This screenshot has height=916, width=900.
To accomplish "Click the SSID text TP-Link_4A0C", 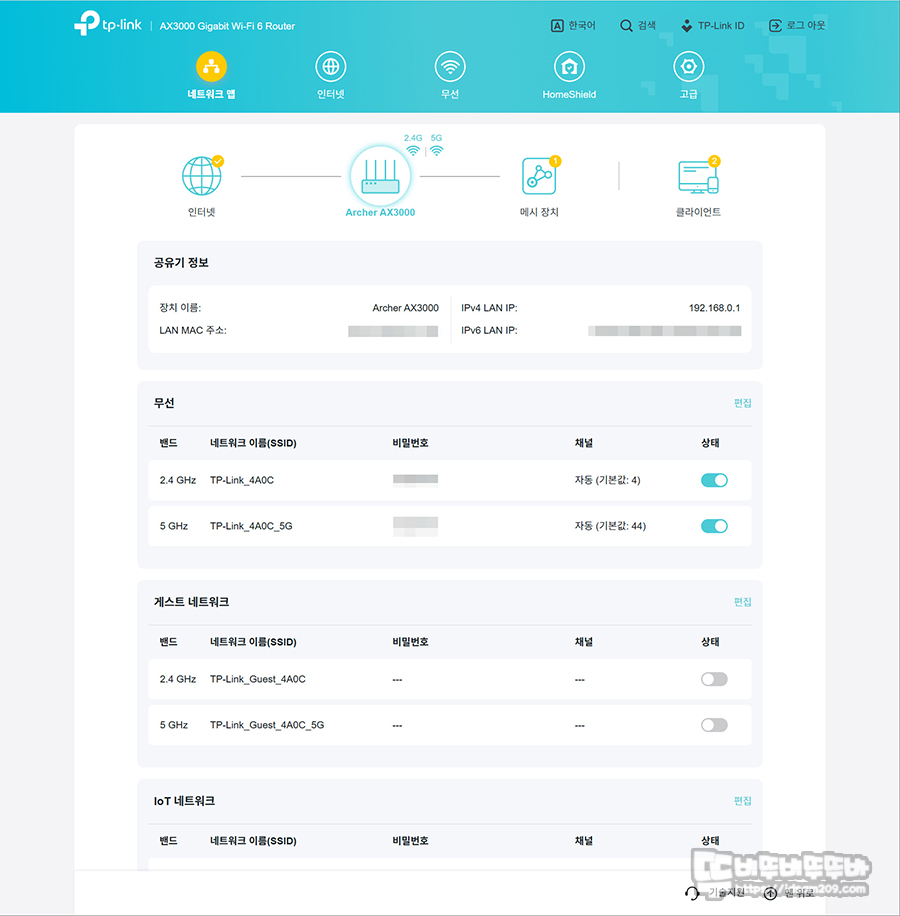I will click(x=242, y=480).
